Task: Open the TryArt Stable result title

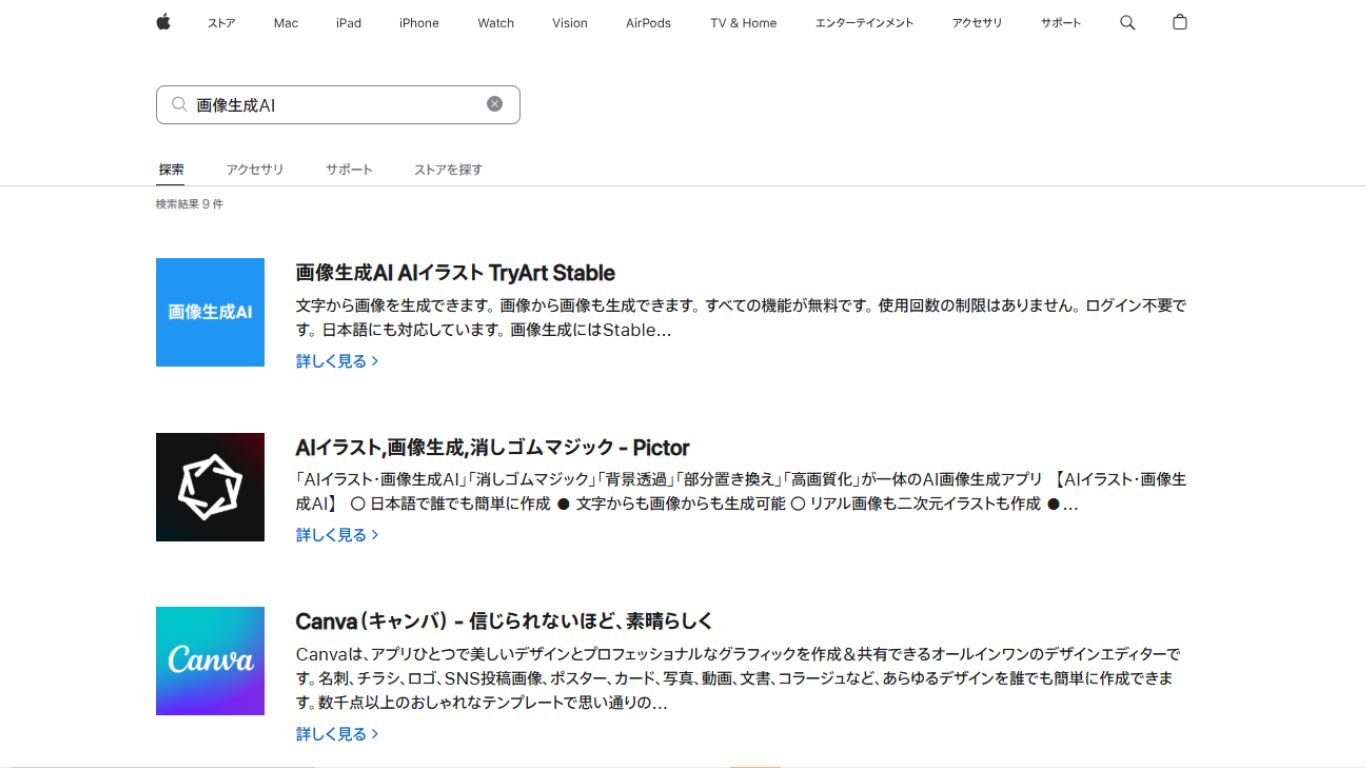Action: coord(455,273)
